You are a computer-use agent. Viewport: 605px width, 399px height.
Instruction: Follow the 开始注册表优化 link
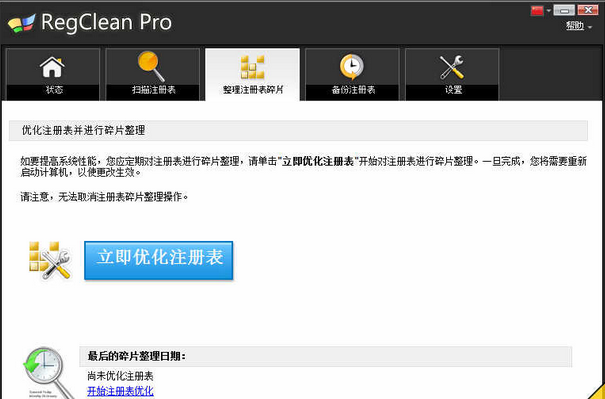point(120,391)
